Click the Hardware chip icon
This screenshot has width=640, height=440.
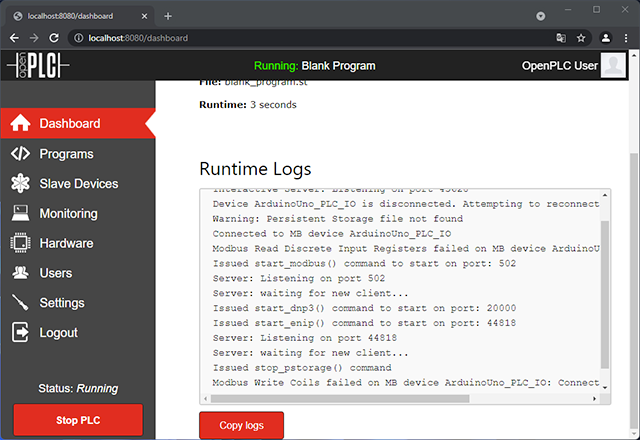tap(20, 243)
